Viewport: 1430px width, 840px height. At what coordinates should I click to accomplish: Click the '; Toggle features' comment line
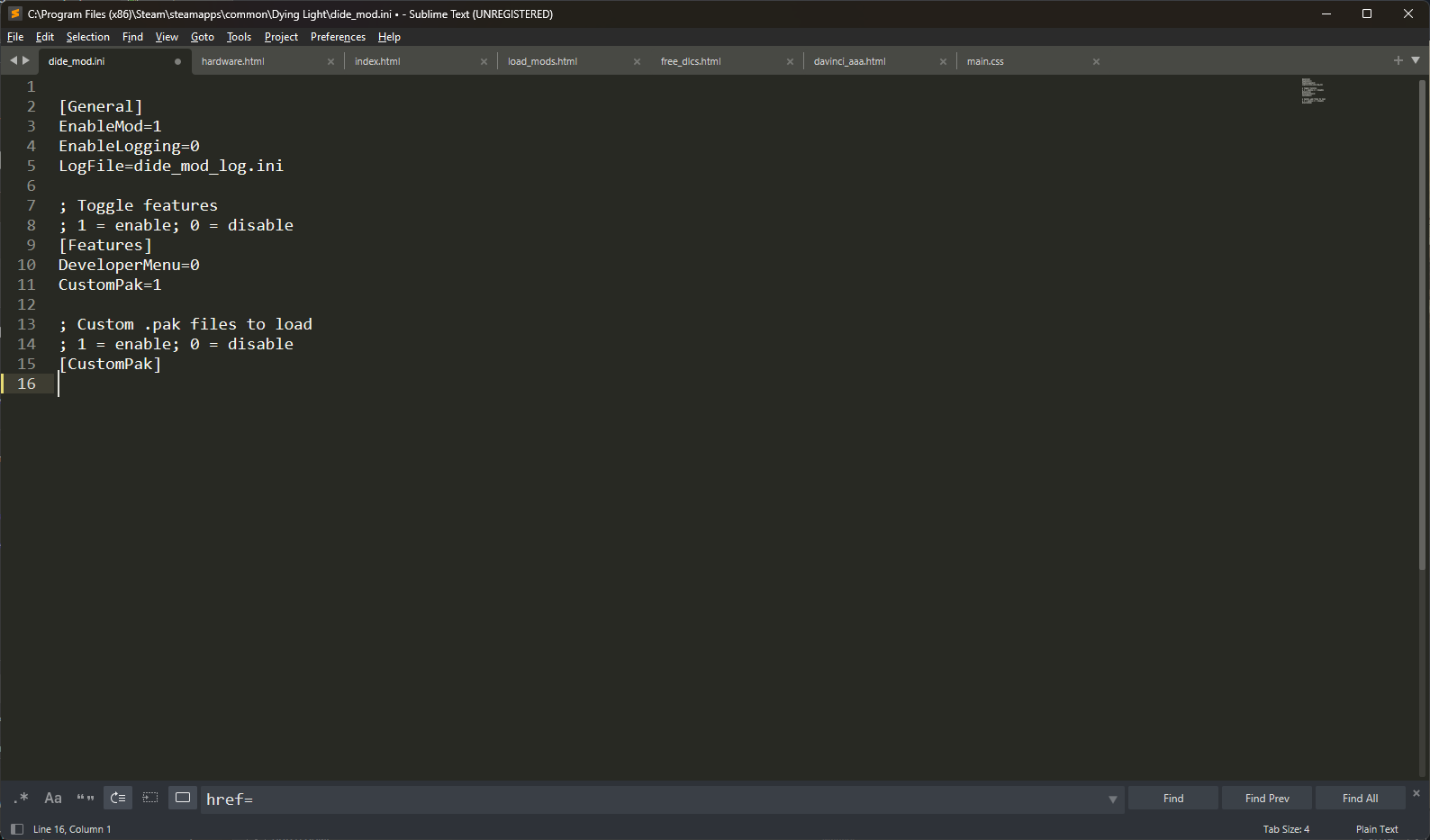point(138,205)
